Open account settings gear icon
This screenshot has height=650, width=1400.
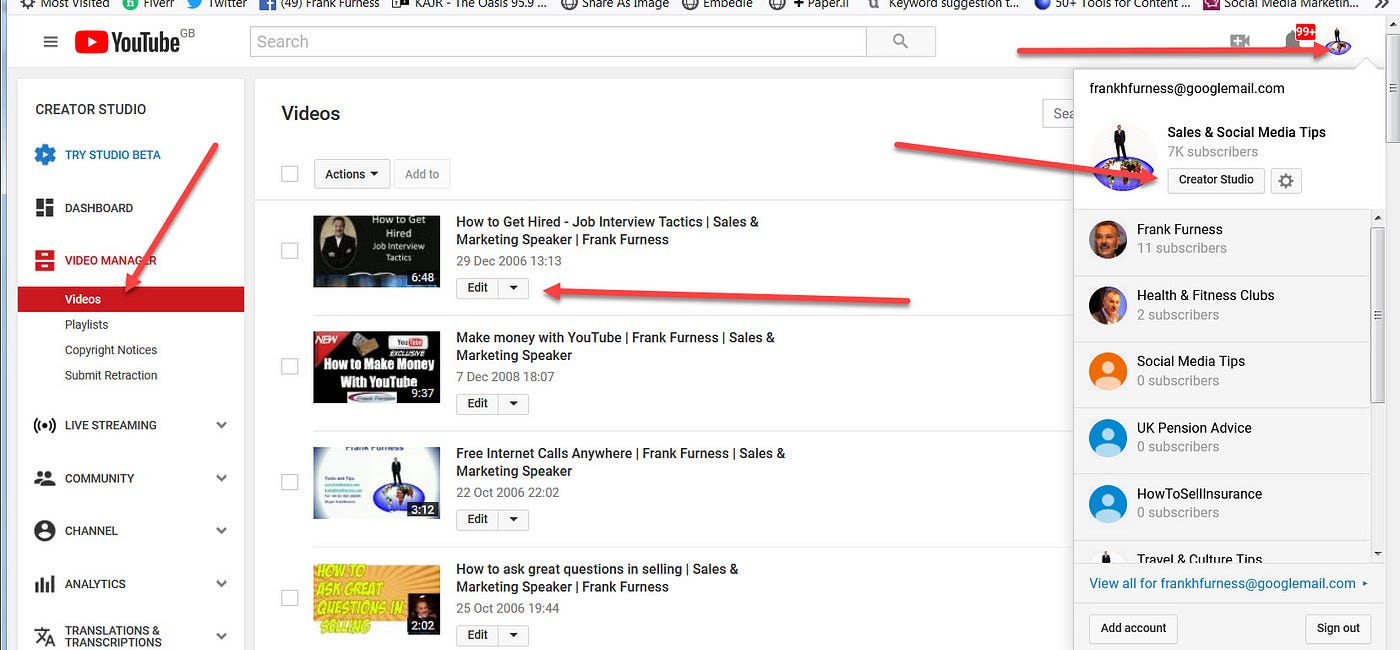[x=1287, y=181]
